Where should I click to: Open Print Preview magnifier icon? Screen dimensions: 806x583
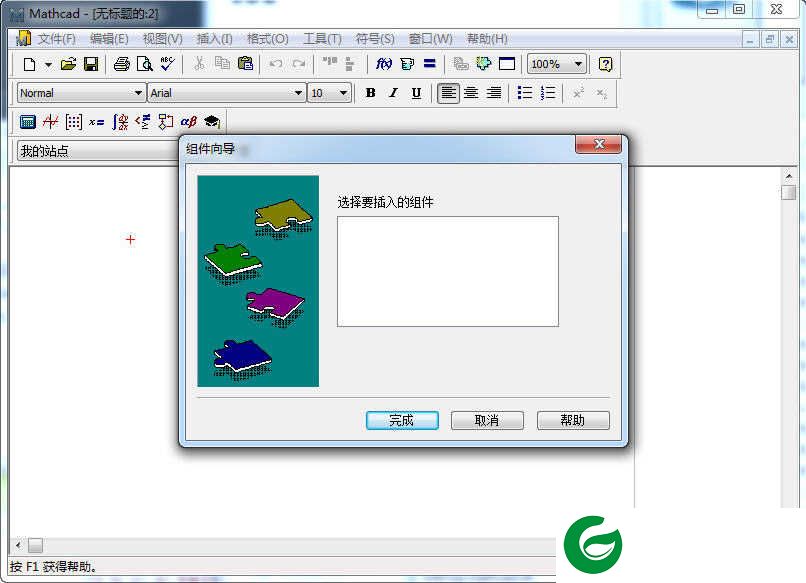pos(144,64)
